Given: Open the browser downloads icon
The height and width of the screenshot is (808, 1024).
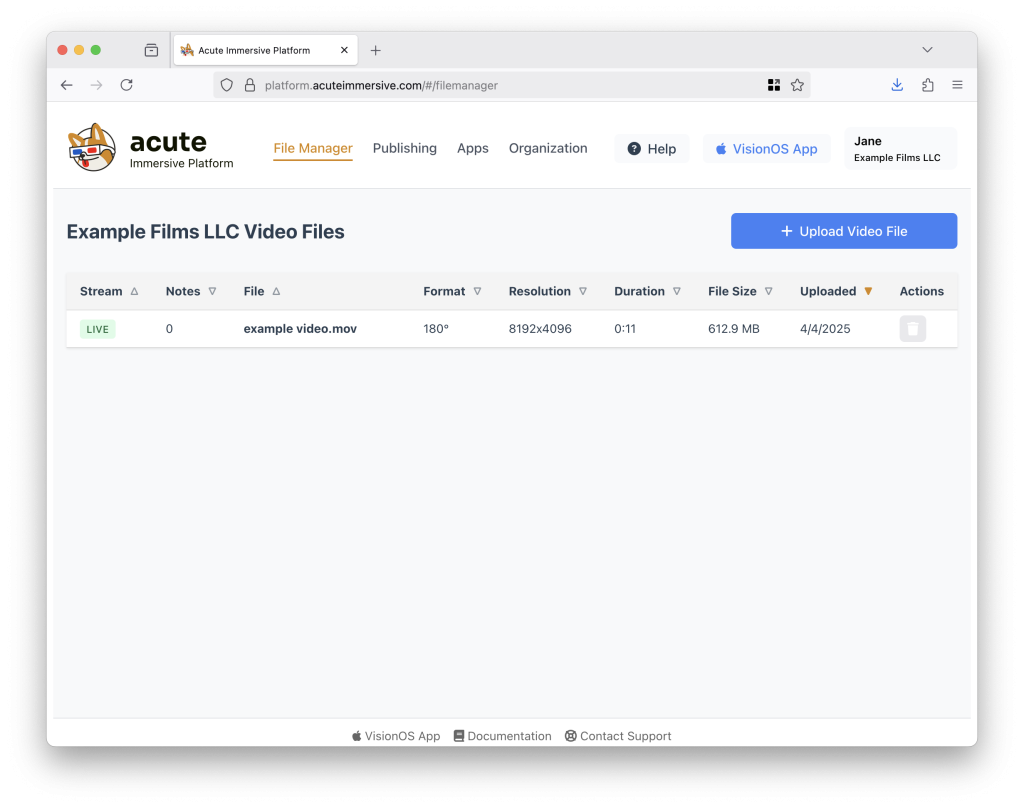Looking at the screenshot, I should 897,85.
